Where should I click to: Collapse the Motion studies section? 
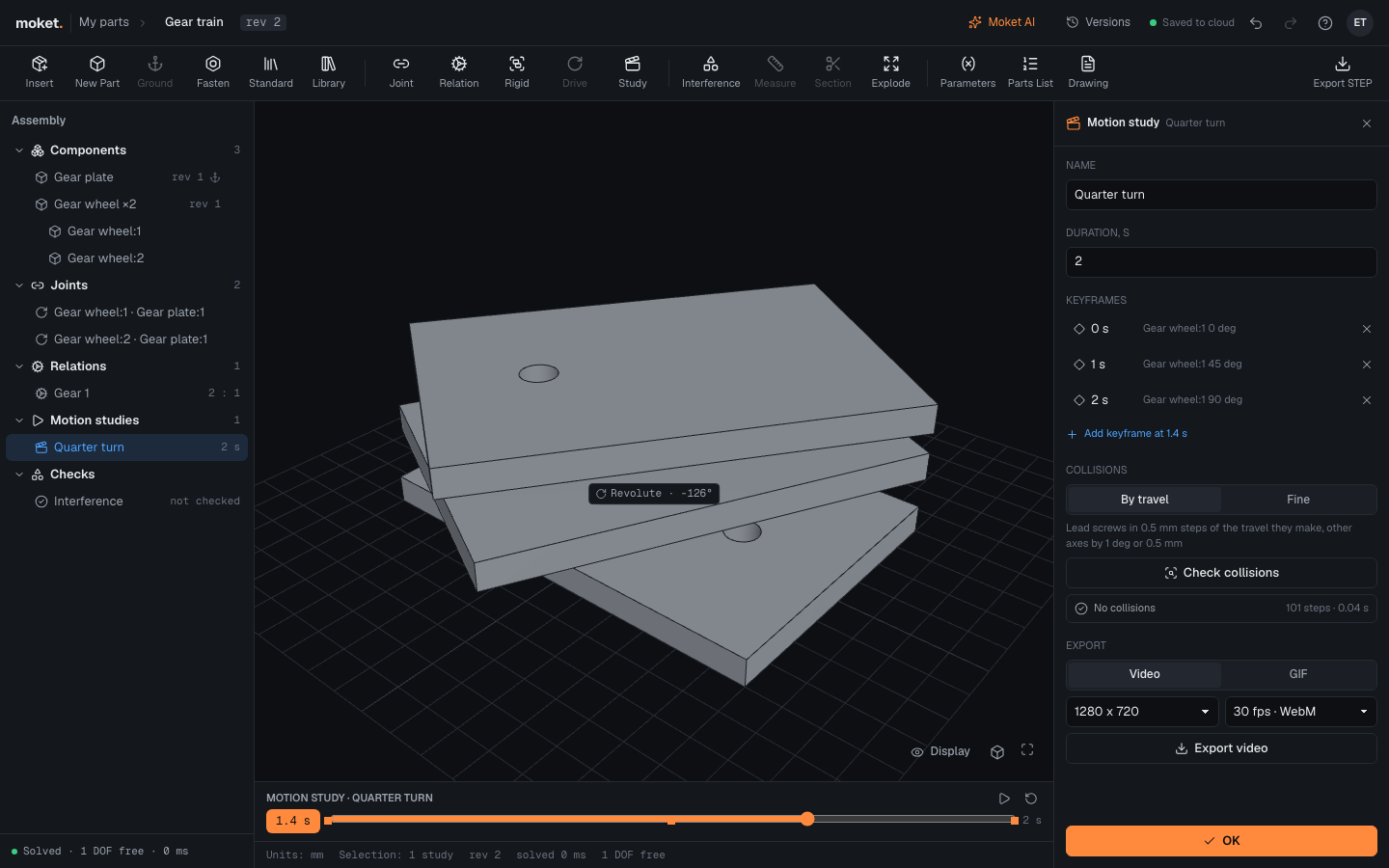(x=19, y=420)
